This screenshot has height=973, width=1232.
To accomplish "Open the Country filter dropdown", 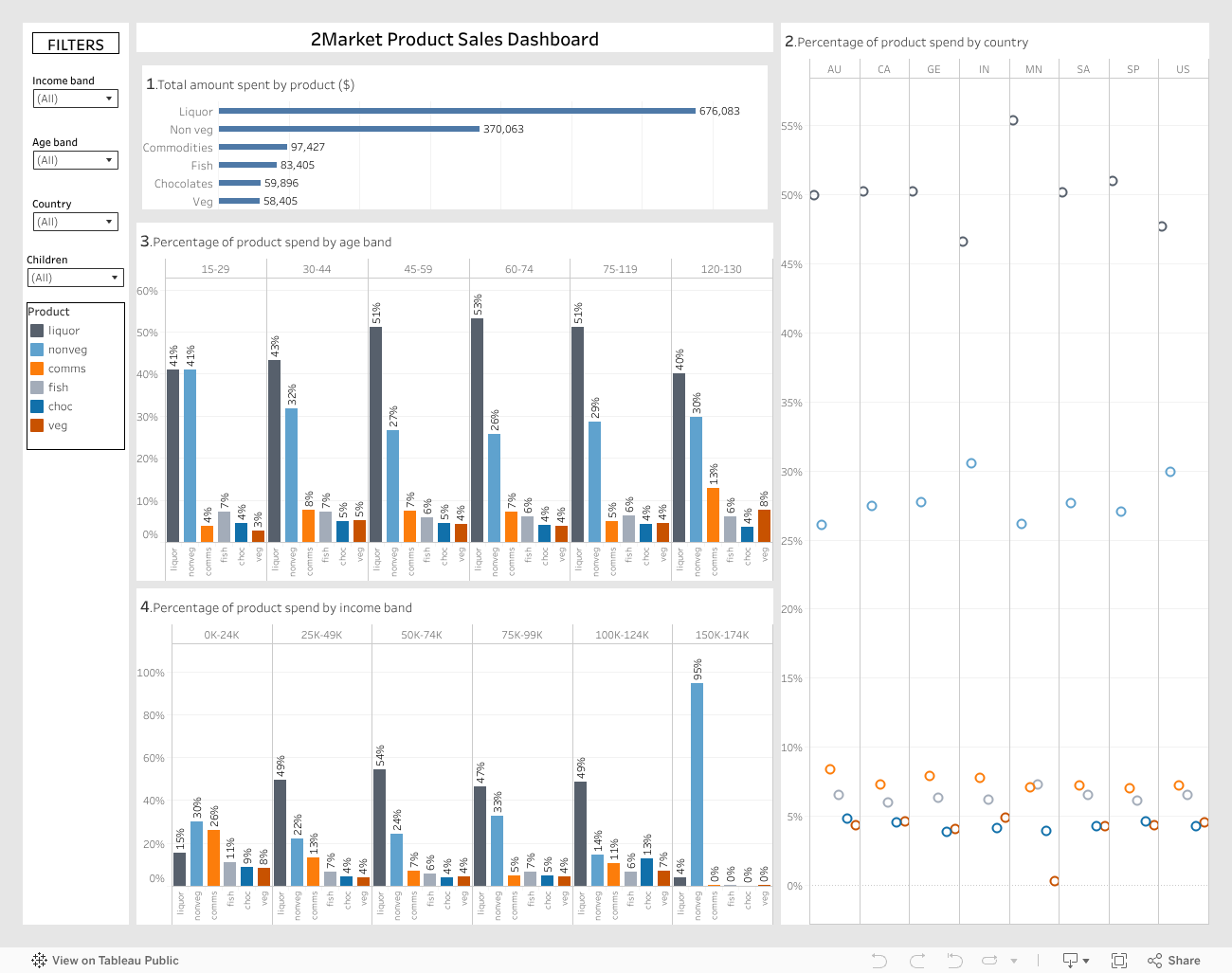I will (76, 222).
